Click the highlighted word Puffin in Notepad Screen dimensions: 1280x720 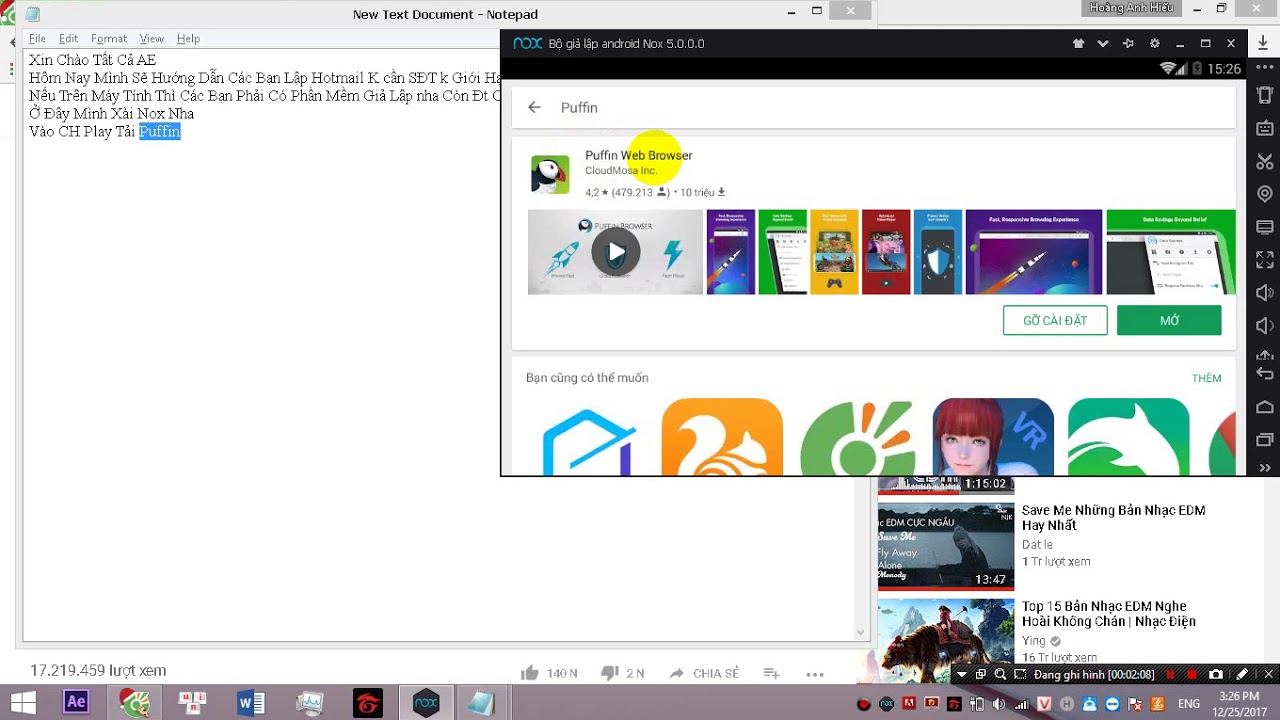tap(160, 132)
